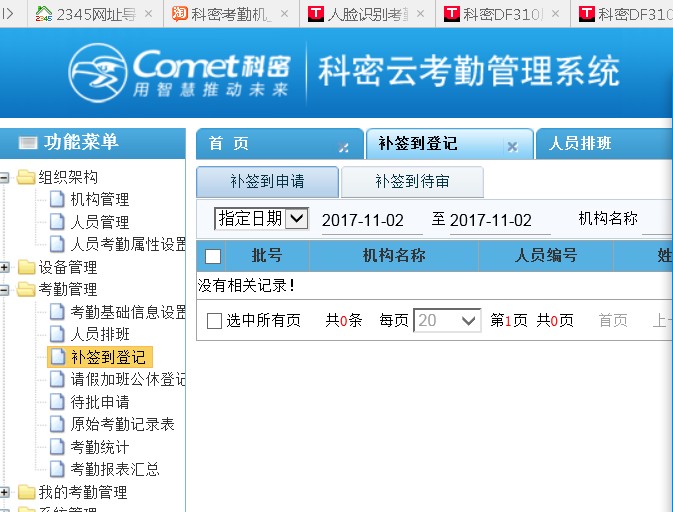Click the 2345 browser tab favicon

click(x=44, y=14)
